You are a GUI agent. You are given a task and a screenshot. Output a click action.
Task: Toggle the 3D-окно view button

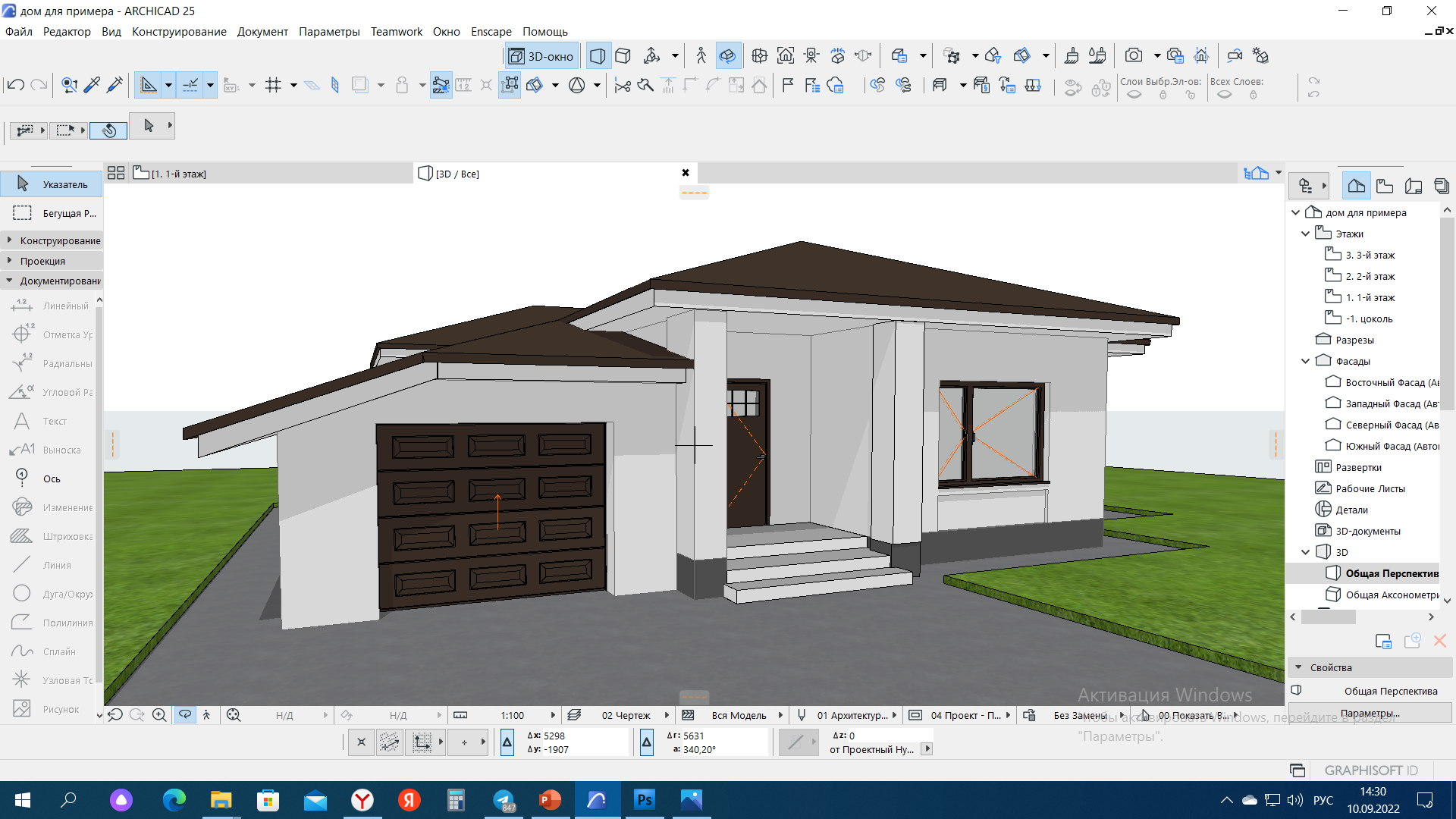541,56
